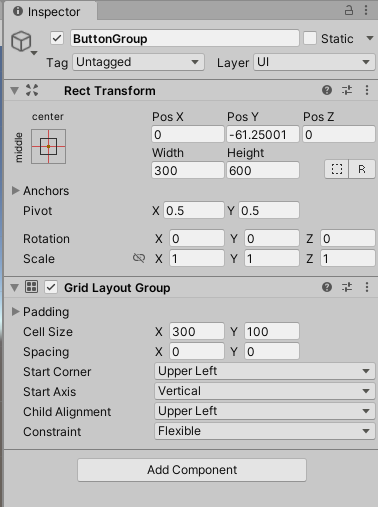This screenshot has width=378, height=507.
Task: Open Grid Layout Group presets slider icon
Action: [347, 287]
